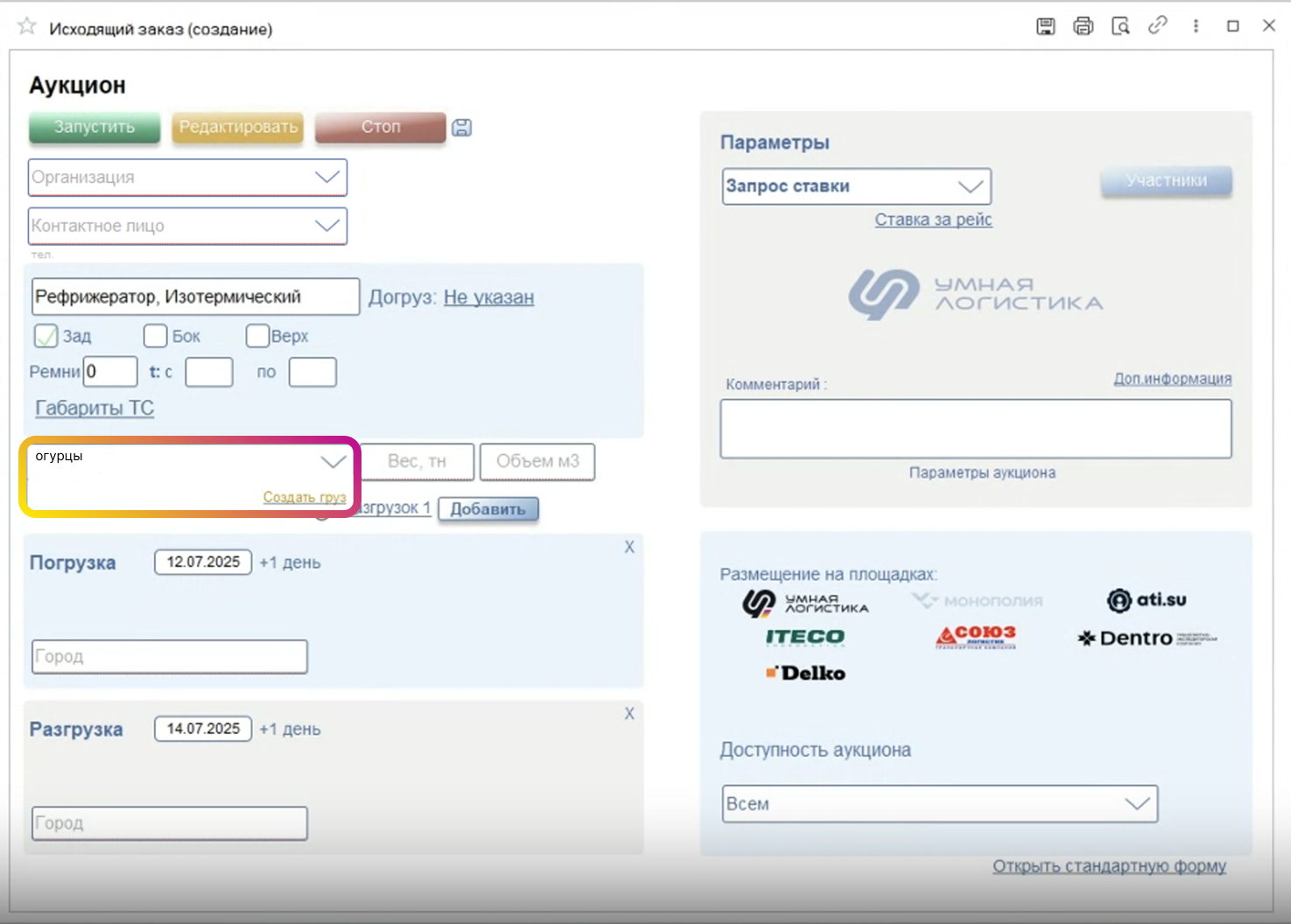
Task: Click the Рефрижератор, Изотермический body type field
Action: tap(195, 297)
